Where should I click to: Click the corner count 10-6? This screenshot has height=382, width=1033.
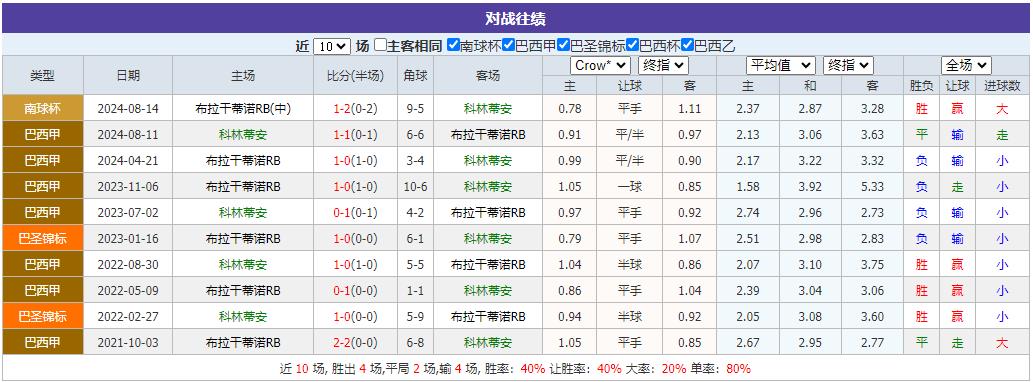pos(415,186)
